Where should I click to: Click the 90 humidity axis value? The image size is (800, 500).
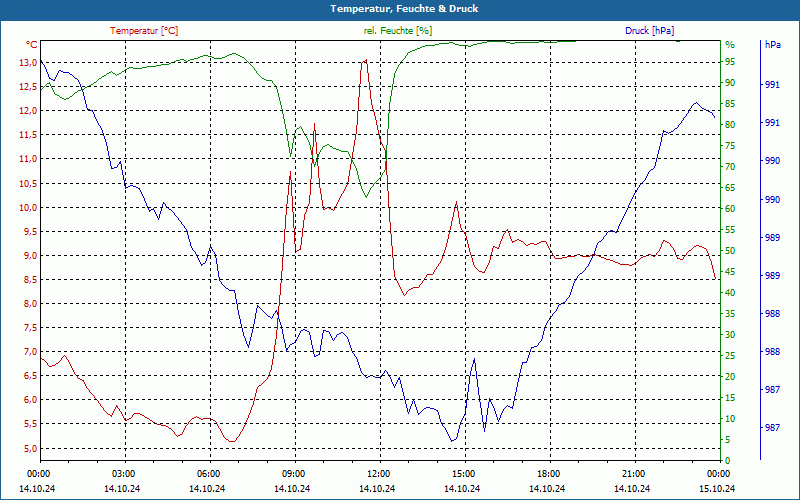coord(730,83)
